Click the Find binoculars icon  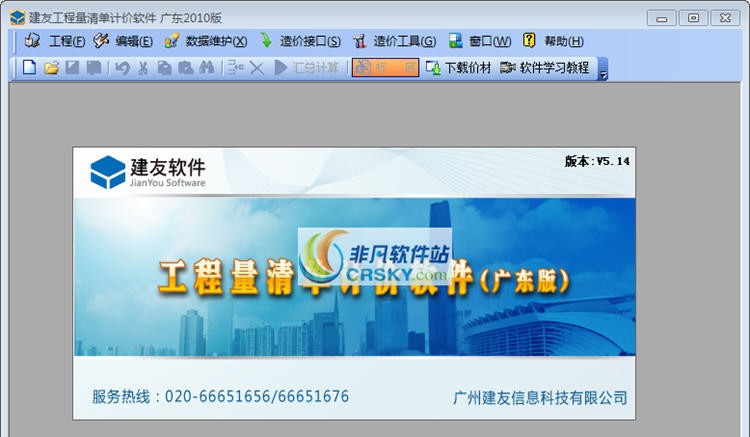pyautogui.click(x=207, y=67)
